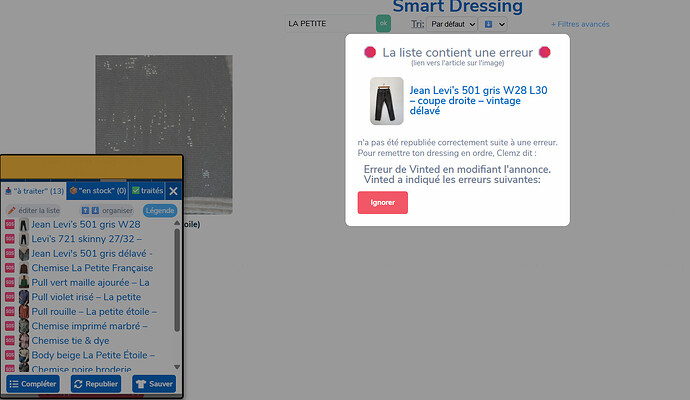The width and height of the screenshot is (690, 400).
Task: Click SOS icon beside Pull rouille
Action: [x=10, y=312]
